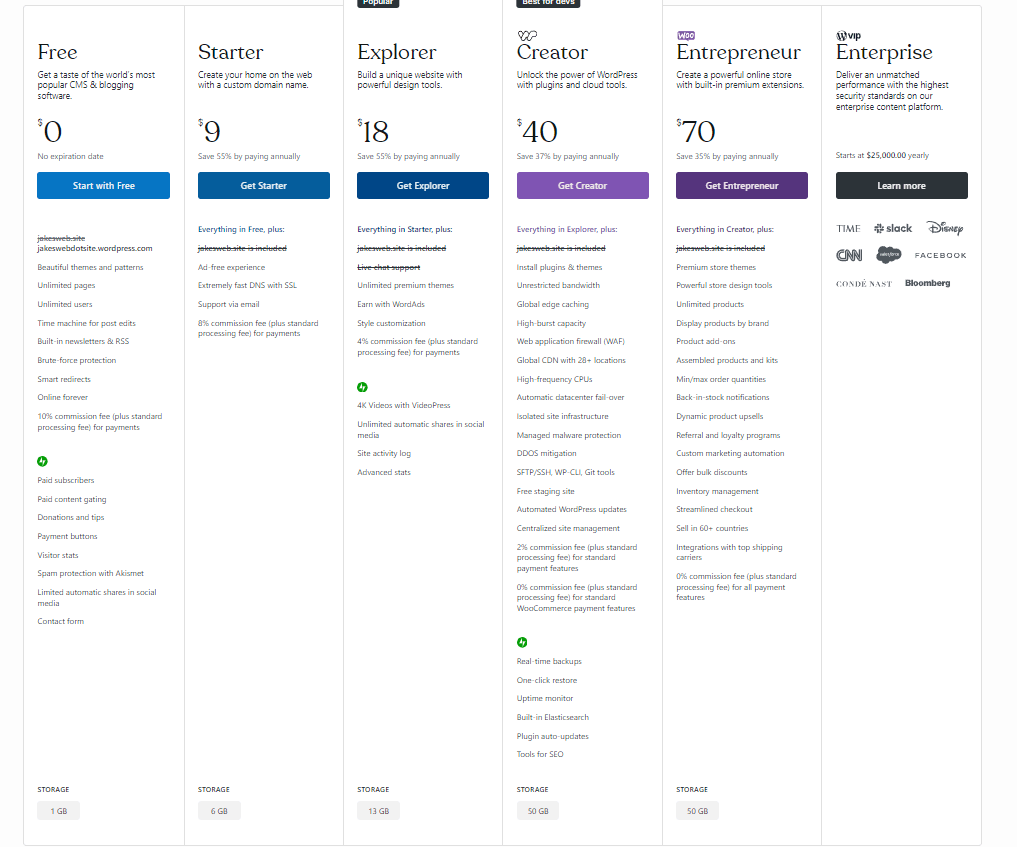This screenshot has width=1017, height=847.
Task: Click the Bloomberg logo
Action: click(927, 283)
